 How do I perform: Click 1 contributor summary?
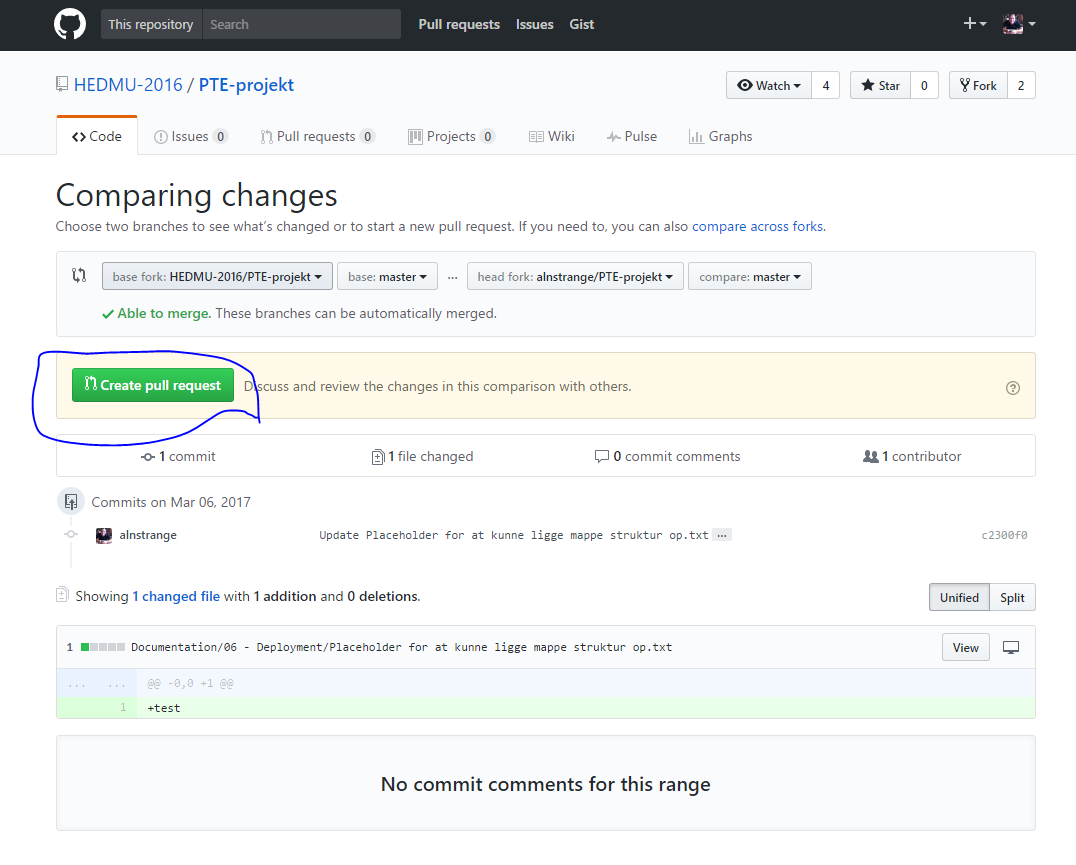[x=912, y=456]
